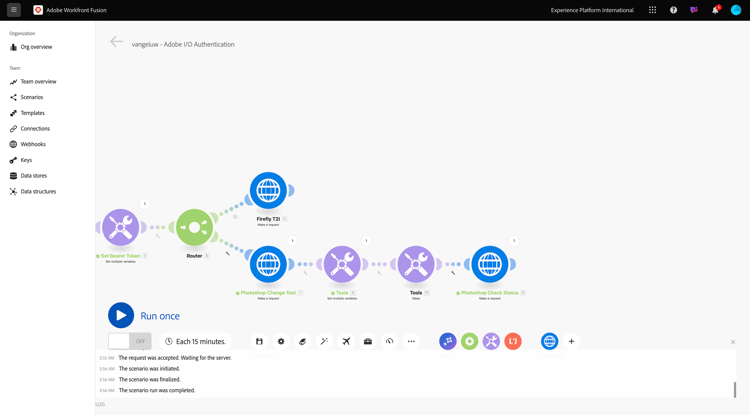Image resolution: width=750 pixels, height=415 pixels.
Task: Navigate to Scenarios
Action: (x=32, y=97)
